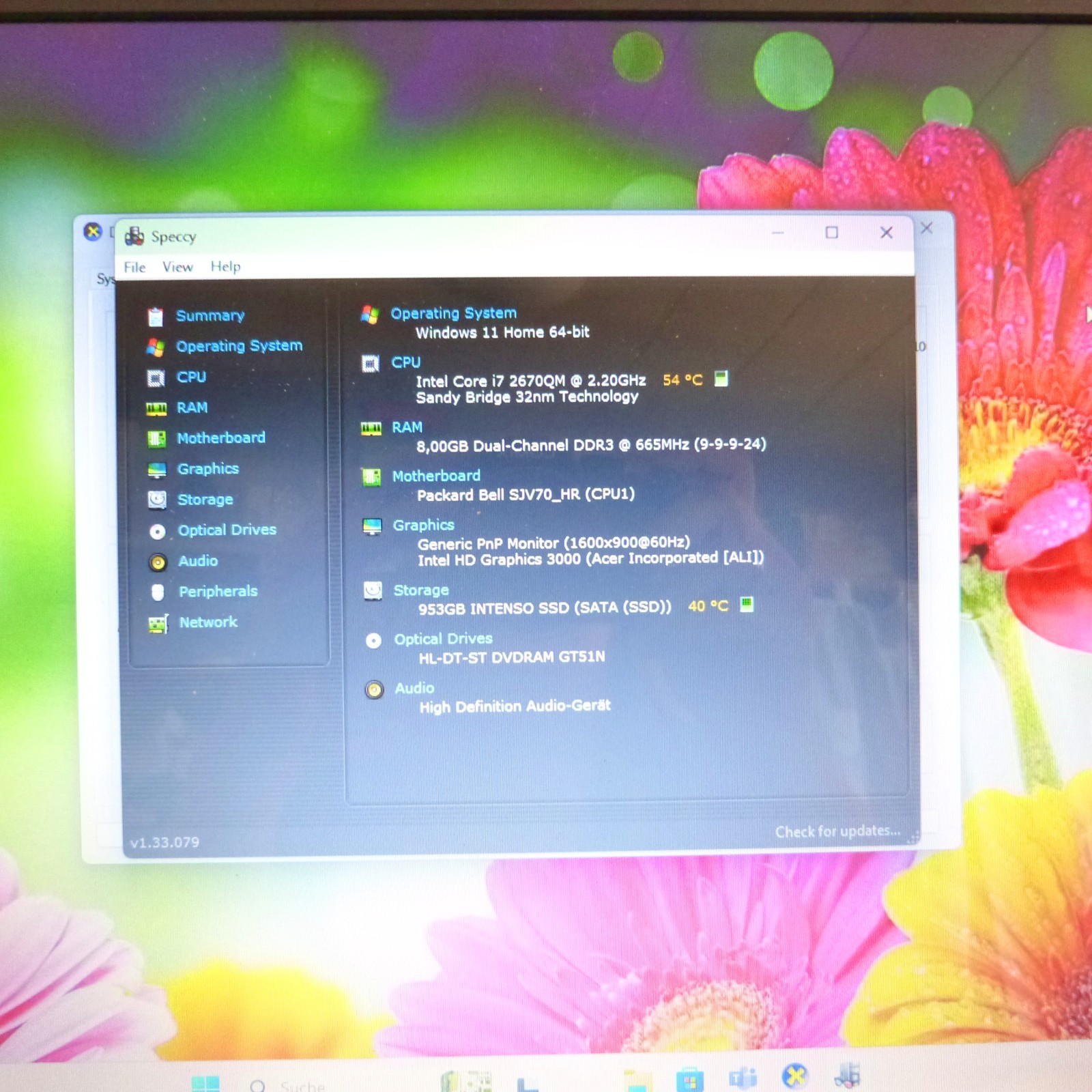Select Operating System in the sidebar
This screenshot has width=1092, height=1092.
239,346
